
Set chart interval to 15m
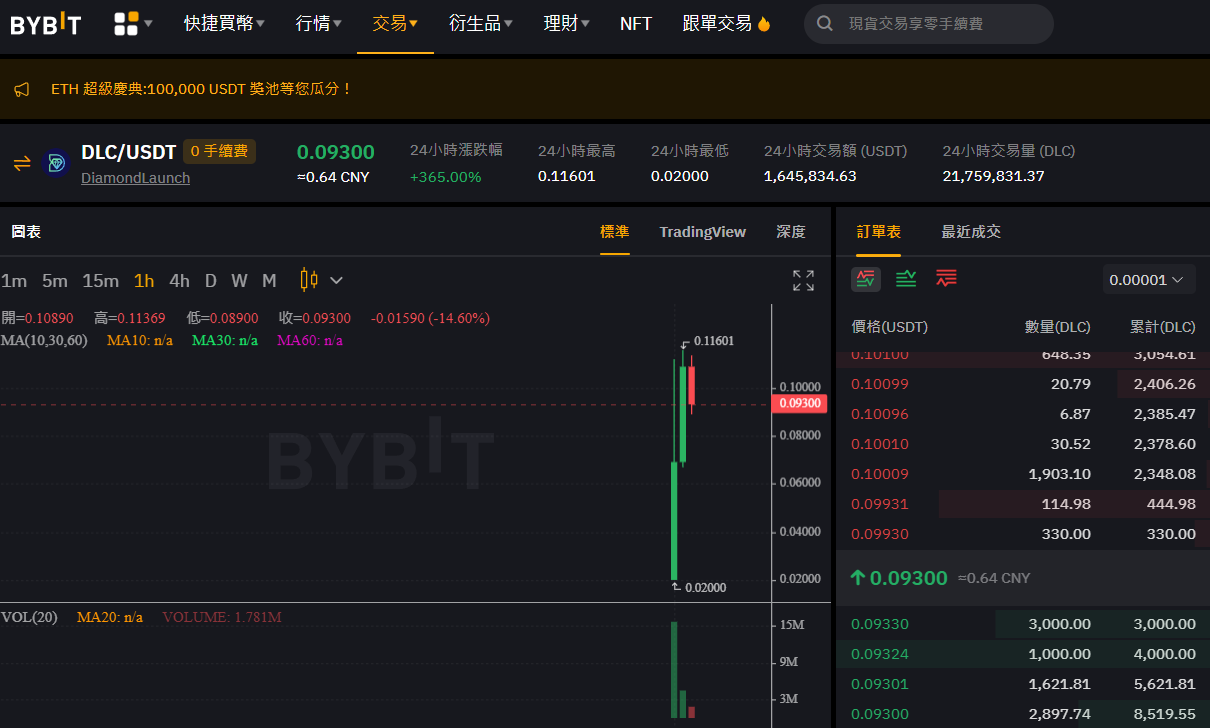[100, 281]
